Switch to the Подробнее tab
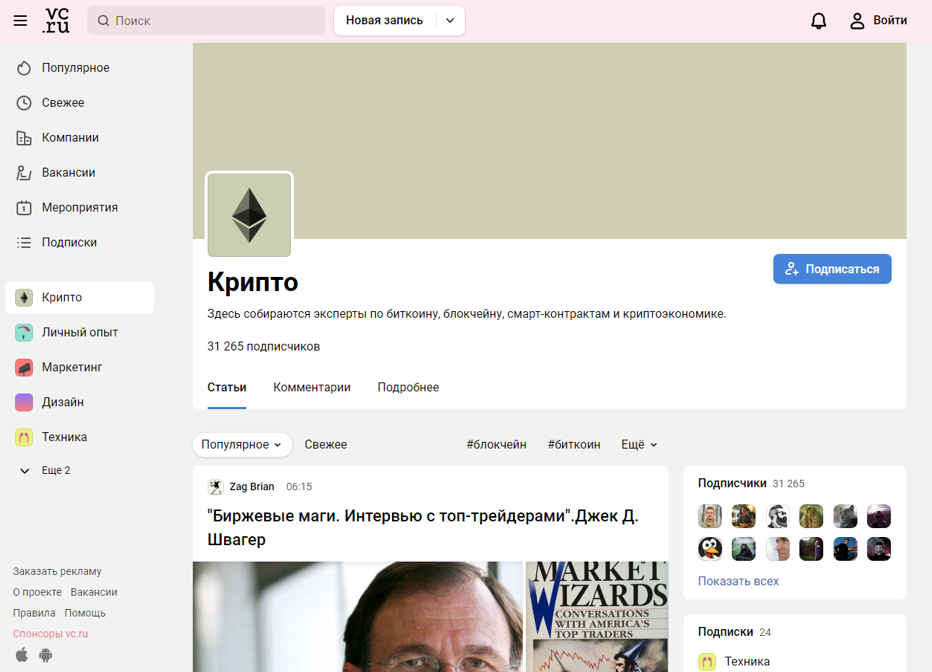 click(408, 387)
